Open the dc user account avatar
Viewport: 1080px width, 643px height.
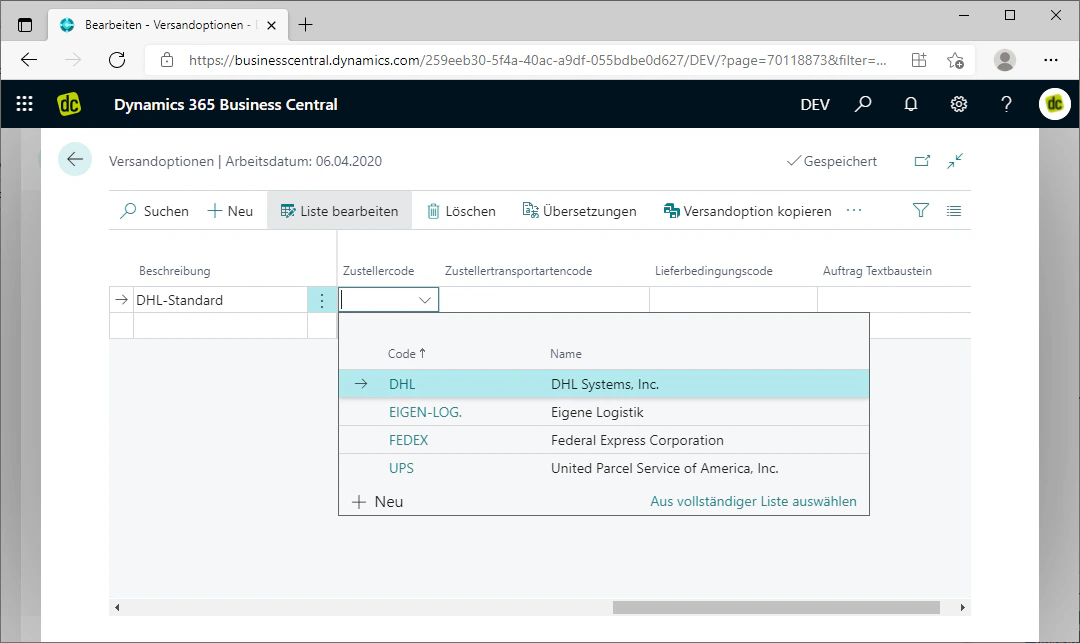[x=1055, y=104]
